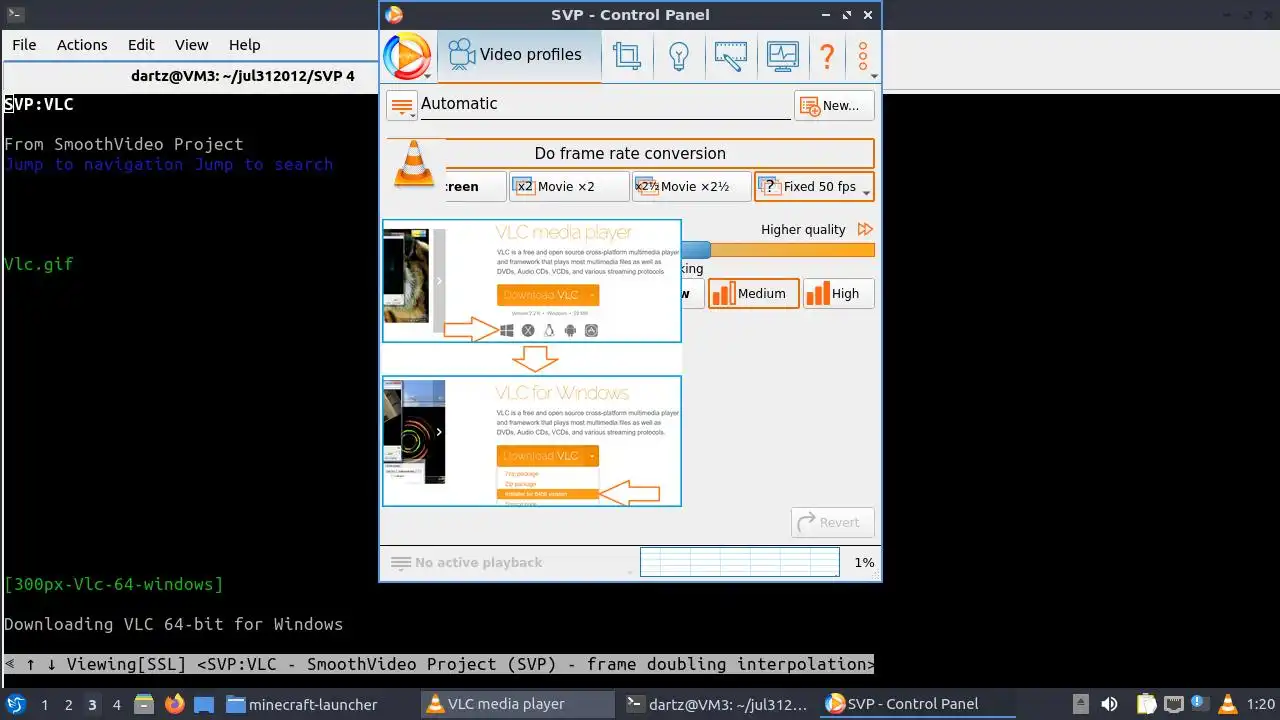The width and height of the screenshot is (1280, 720).
Task: Select the Movie ×2 frame rate mode
Action: pos(569,186)
